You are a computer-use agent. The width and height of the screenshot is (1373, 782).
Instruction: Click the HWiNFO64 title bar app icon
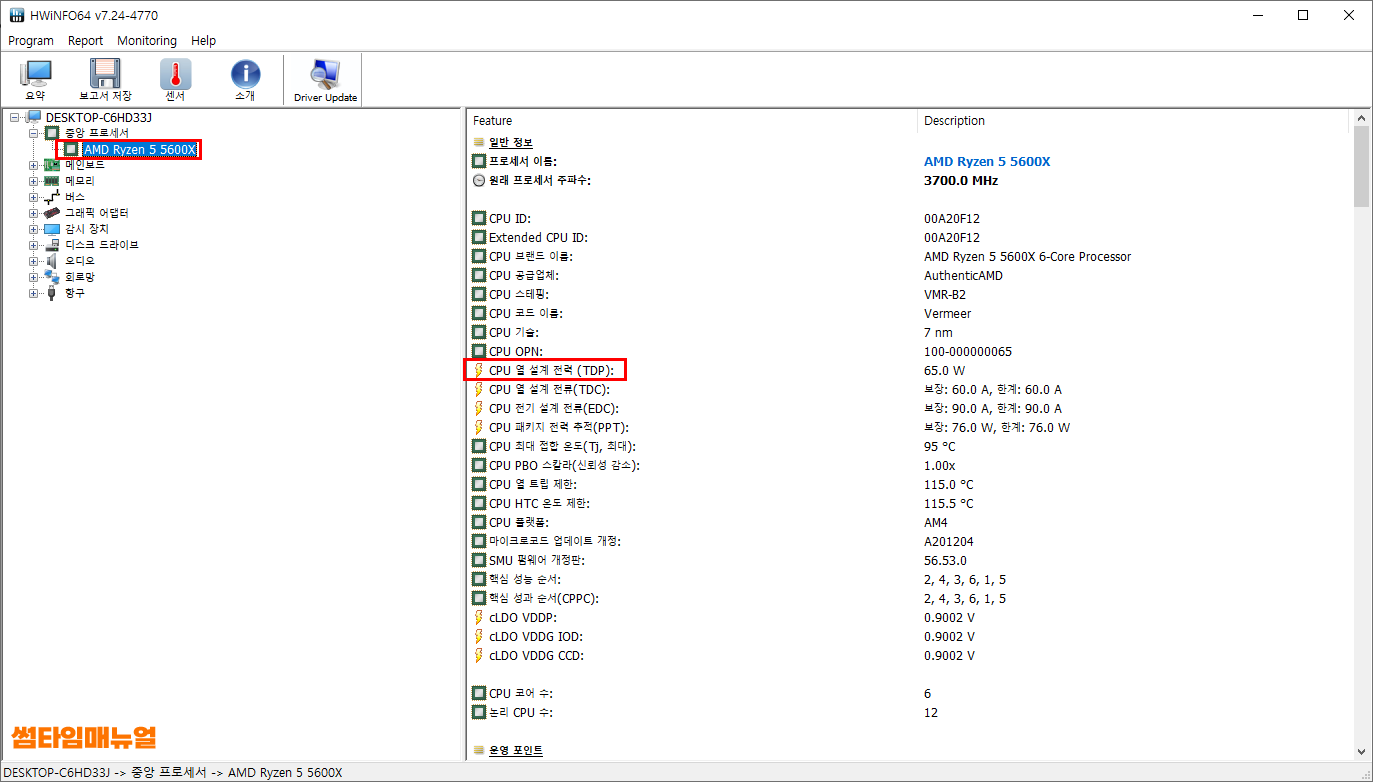pyautogui.click(x=17, y=15)
